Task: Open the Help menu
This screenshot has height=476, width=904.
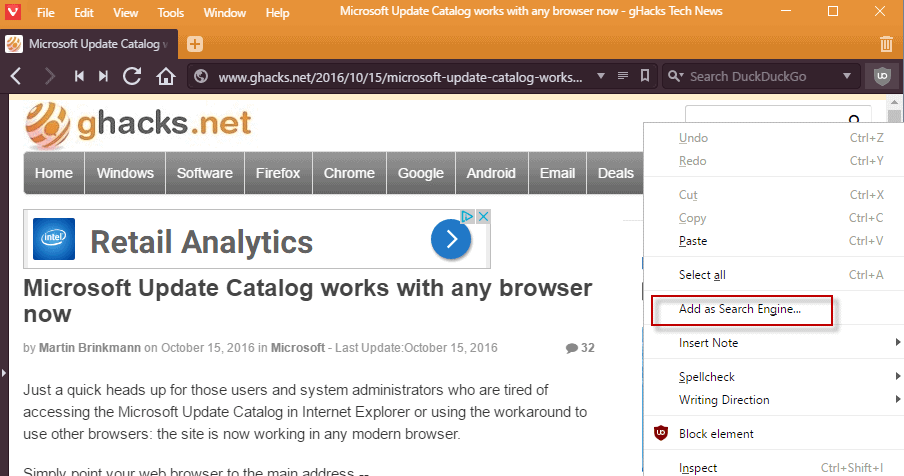Action: [x=277, y=12]
